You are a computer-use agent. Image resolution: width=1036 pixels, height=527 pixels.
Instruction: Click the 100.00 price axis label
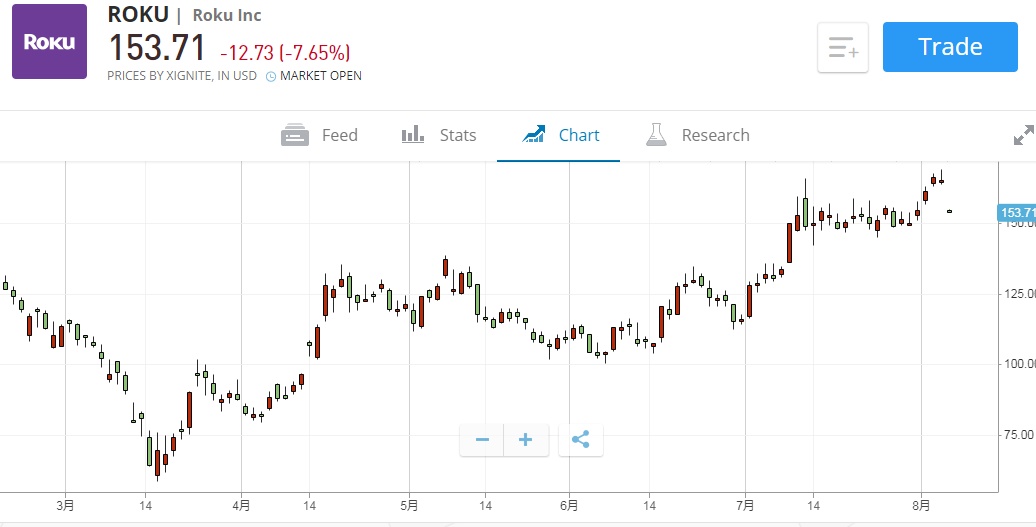(x=1019, y=364)
